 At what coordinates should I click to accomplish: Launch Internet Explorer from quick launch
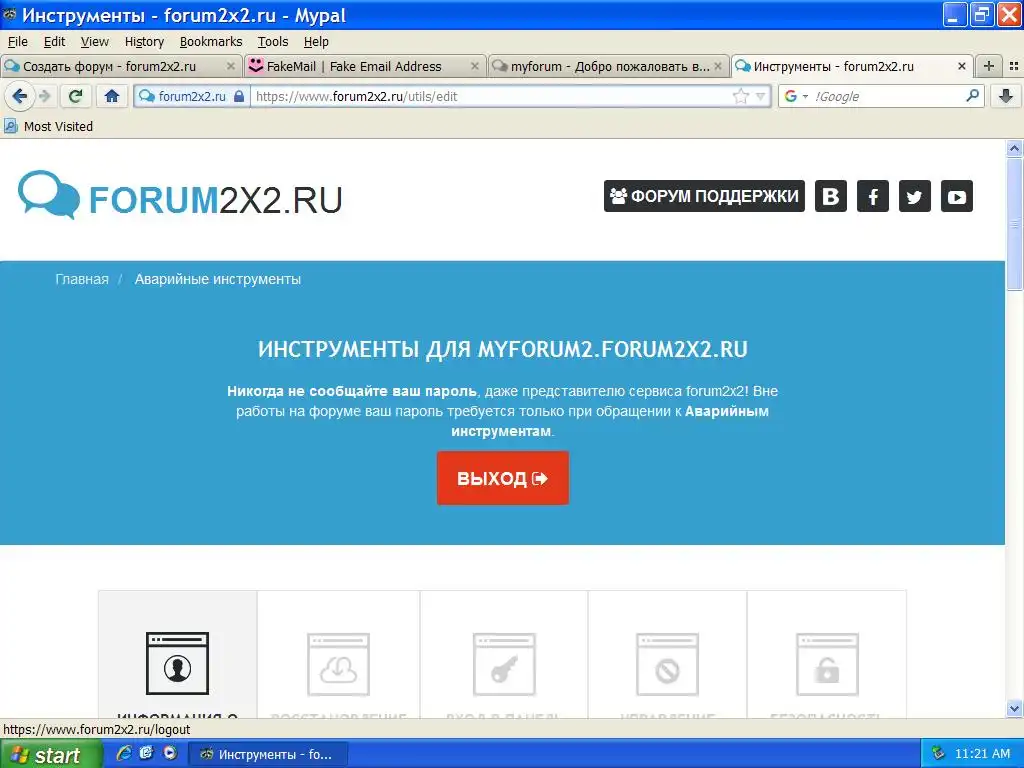coord(123,753)
